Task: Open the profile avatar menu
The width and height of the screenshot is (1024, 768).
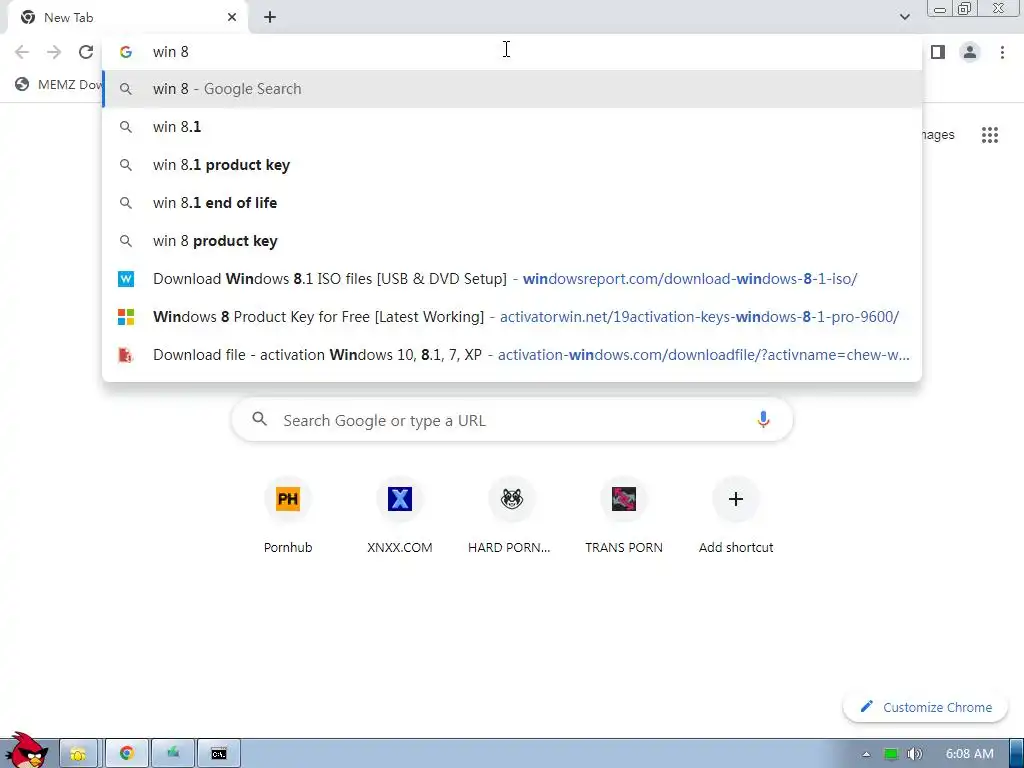Action: tap(970, 52)
